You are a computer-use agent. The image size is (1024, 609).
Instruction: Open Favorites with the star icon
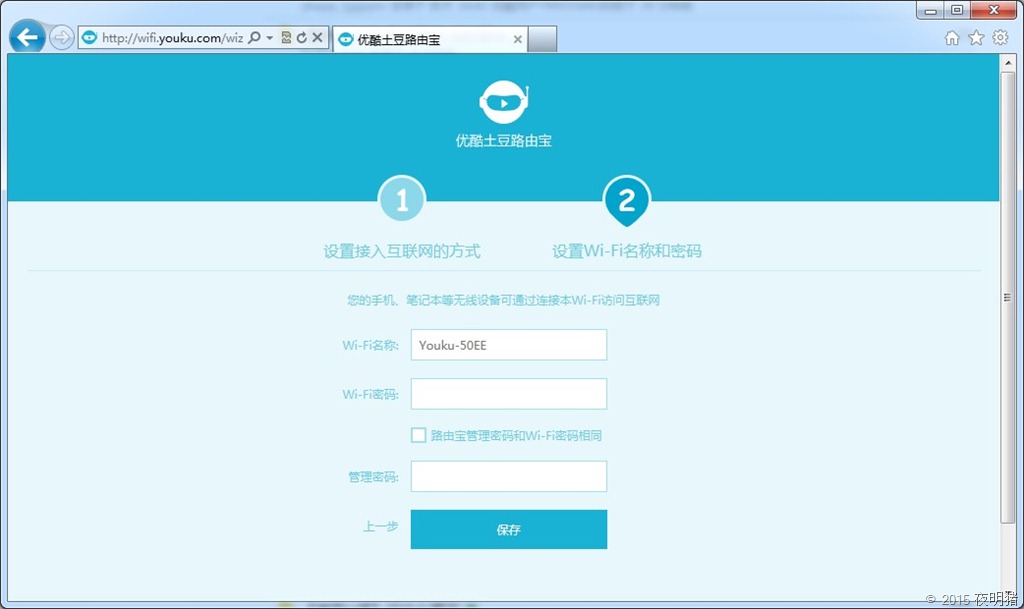tap(976, 38)
